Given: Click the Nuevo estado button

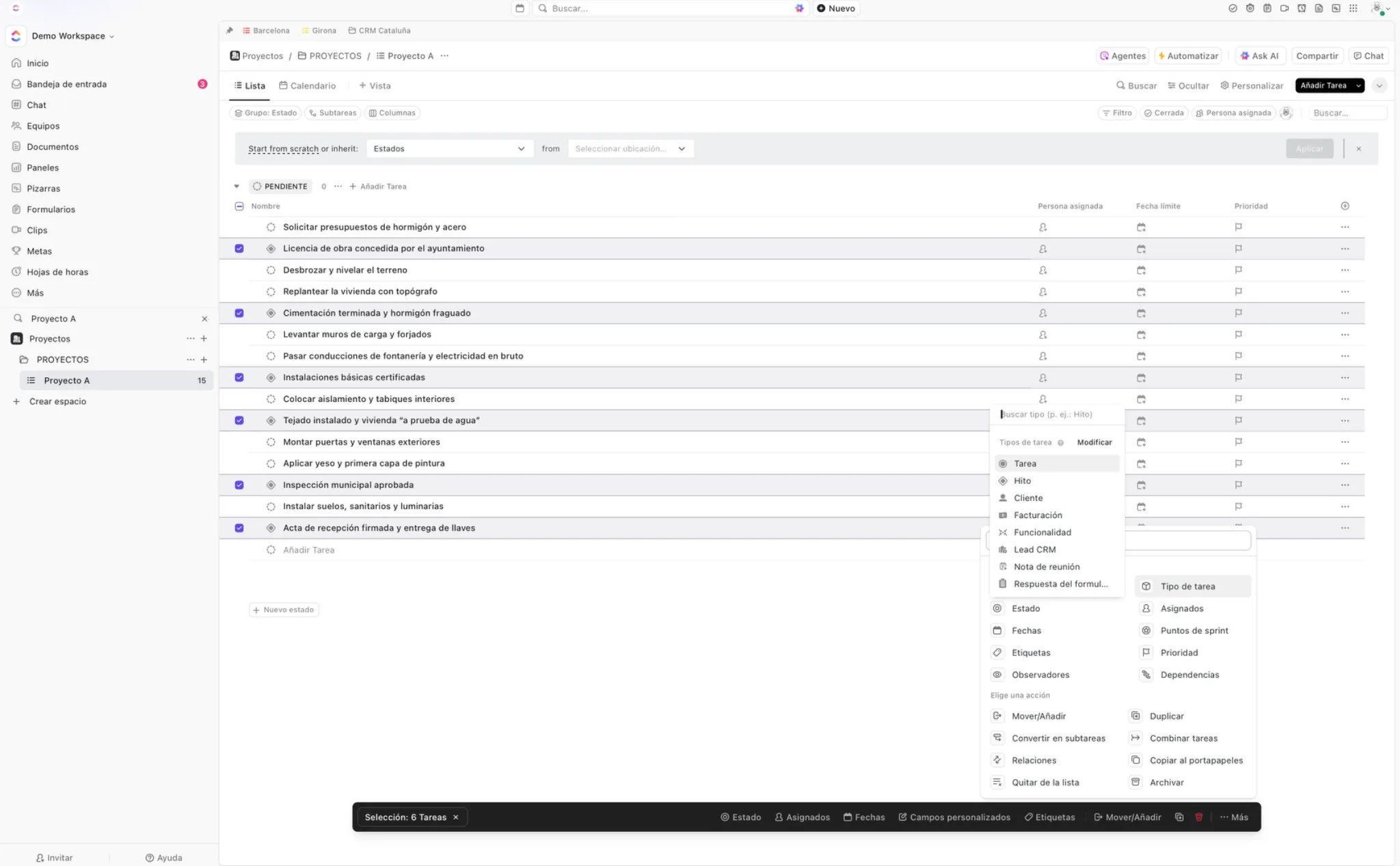Looking at the screenshot, I should (x=284, y=610).
